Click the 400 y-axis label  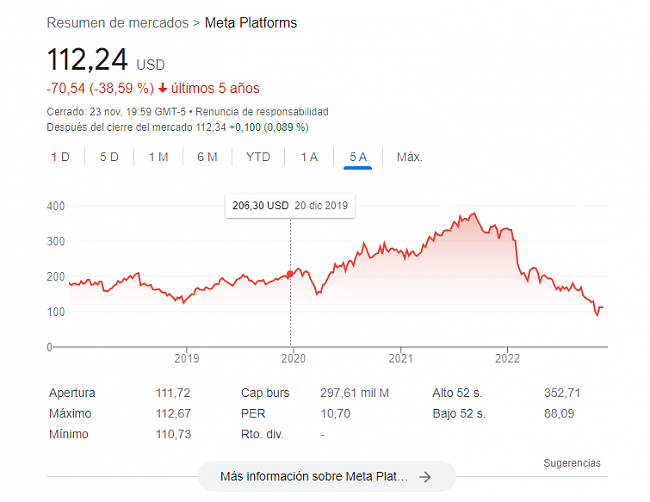(56, 206)
